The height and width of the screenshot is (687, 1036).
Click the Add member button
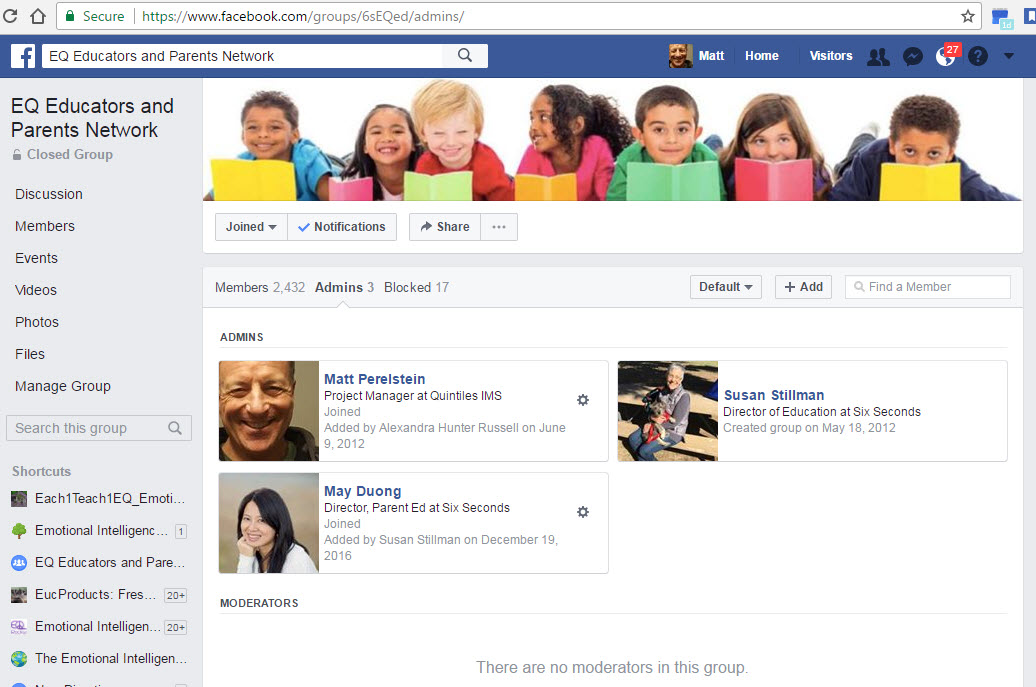(803, 287)
